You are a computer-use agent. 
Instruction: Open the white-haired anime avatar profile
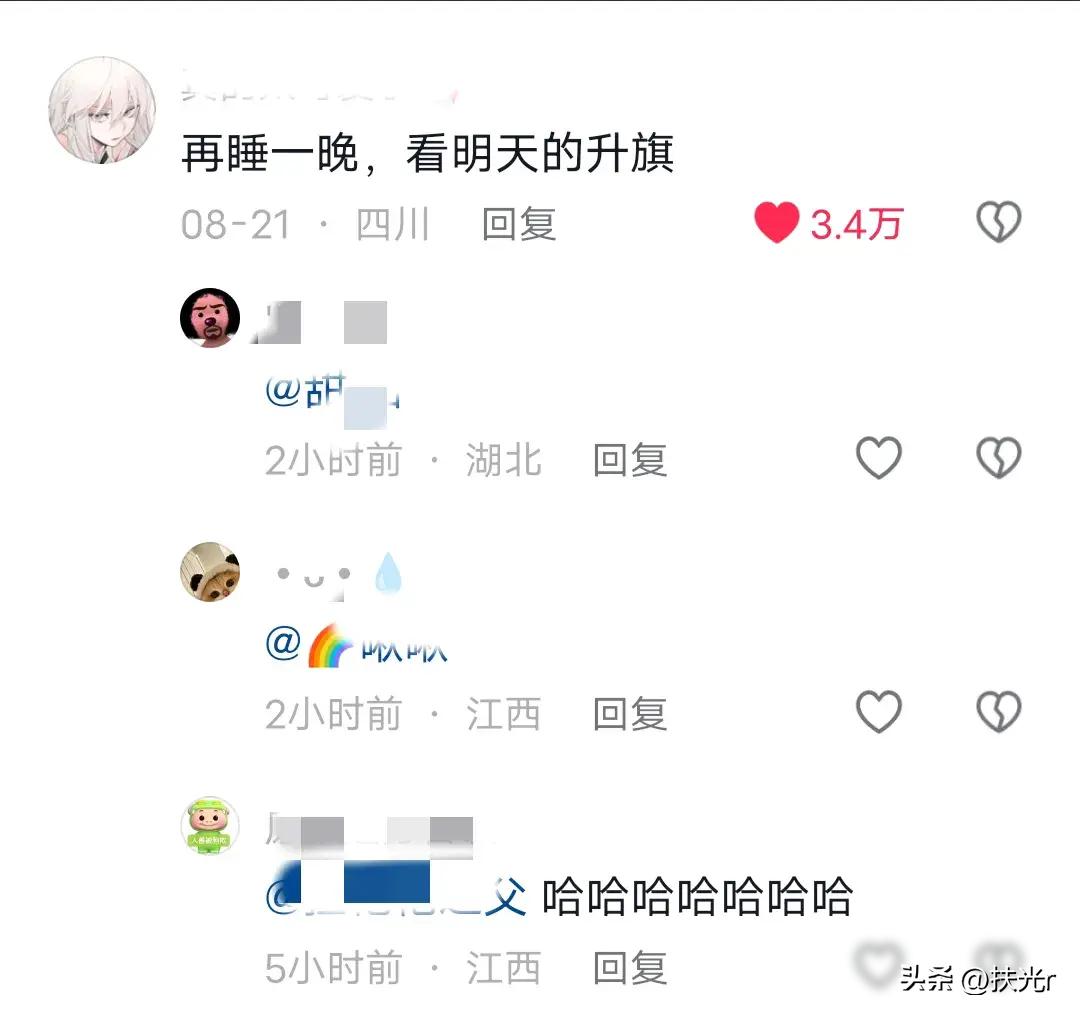tap(102, 110)
